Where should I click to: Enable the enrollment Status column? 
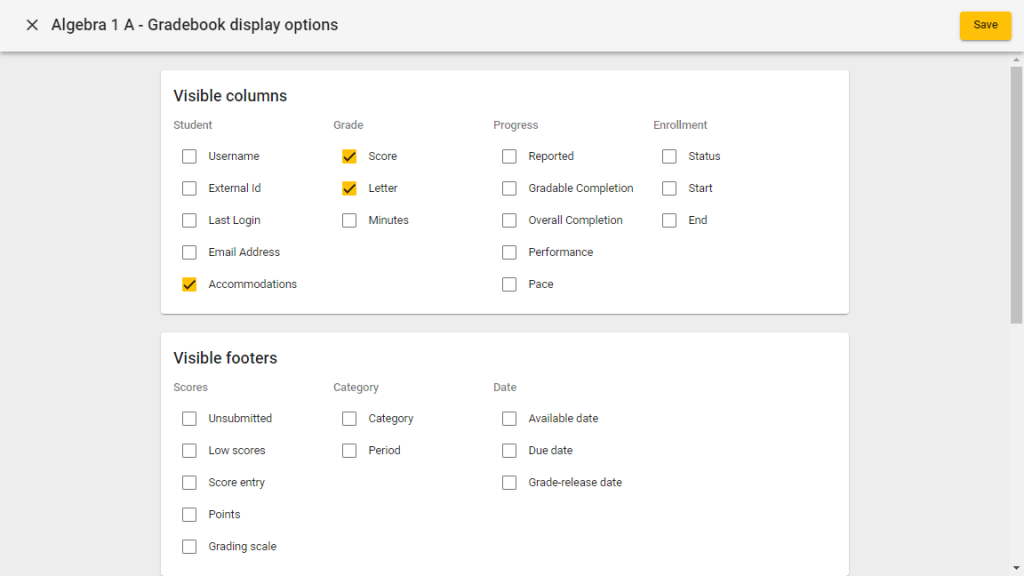[669, 156]
